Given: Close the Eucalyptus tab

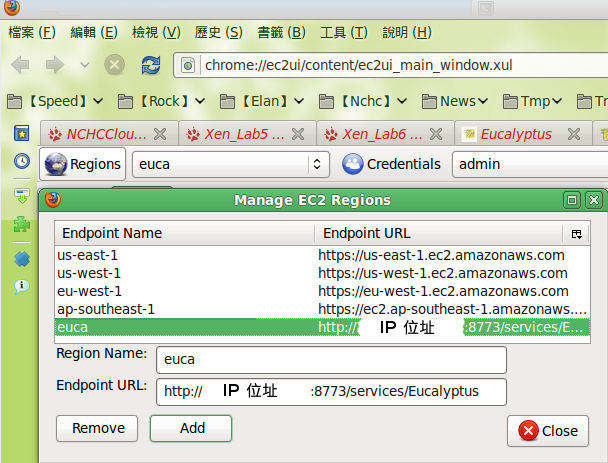Looking at the screenshot, I should [574, 134].
